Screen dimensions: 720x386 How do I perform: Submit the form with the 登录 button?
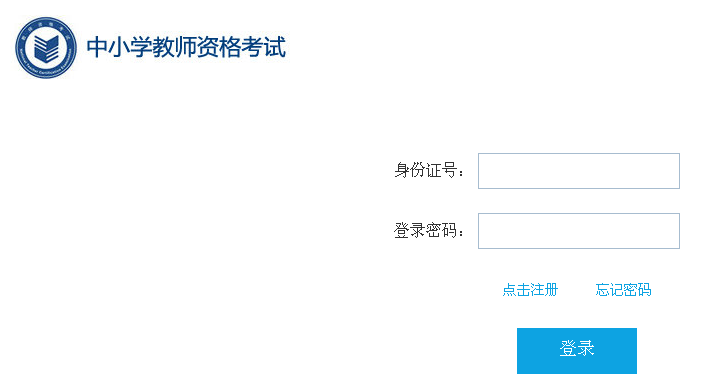click(577, 351)
